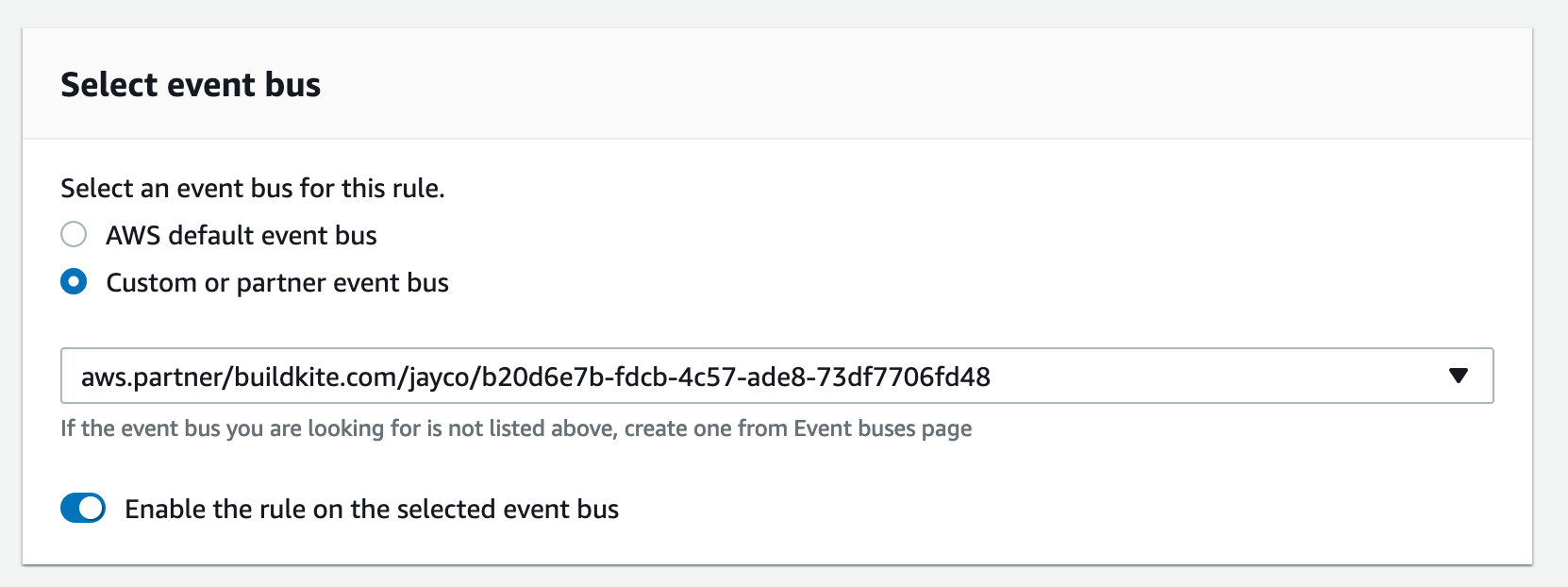Click the word 'jayco' in the bus path
This screenshot has width=1568, height=587.
click(x=441, y=377)
